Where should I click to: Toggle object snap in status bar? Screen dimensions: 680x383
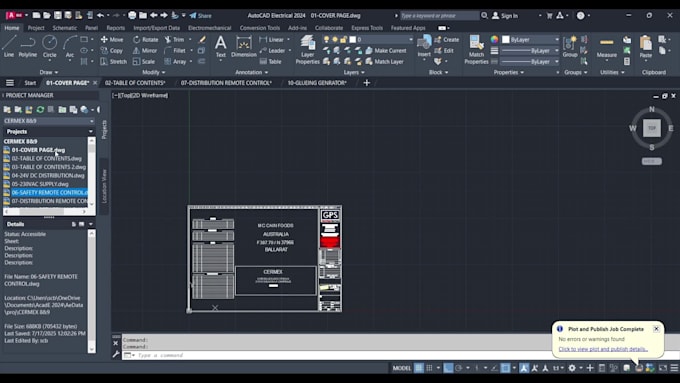point(505,368)
